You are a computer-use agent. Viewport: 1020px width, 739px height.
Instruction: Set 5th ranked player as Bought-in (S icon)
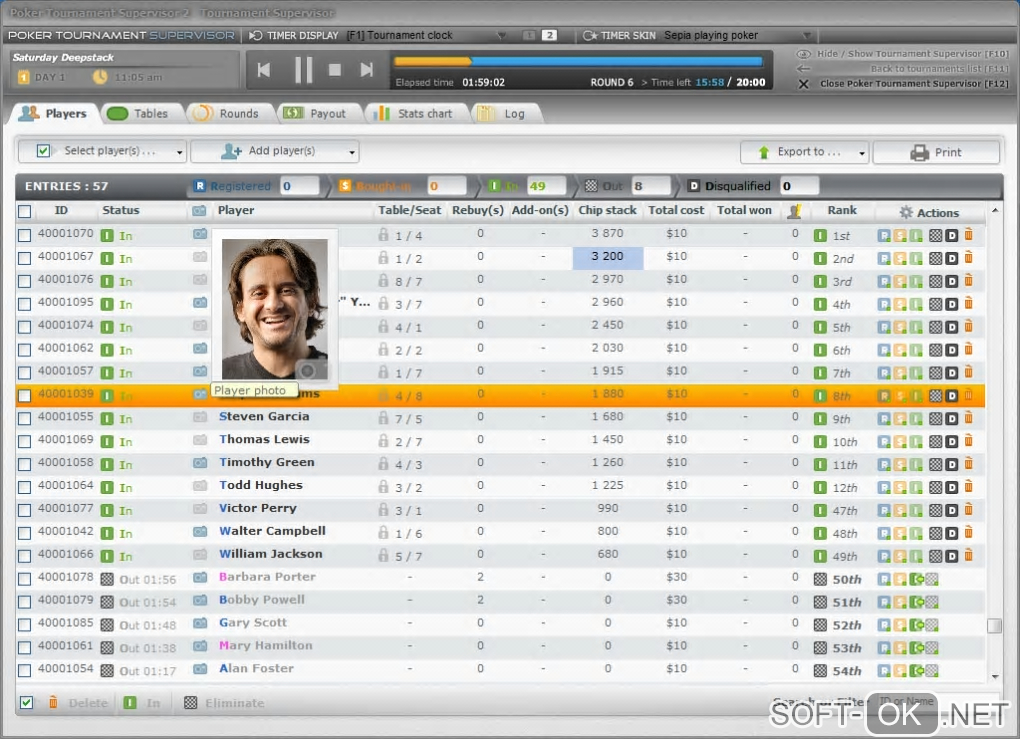[x=900, y=327]
